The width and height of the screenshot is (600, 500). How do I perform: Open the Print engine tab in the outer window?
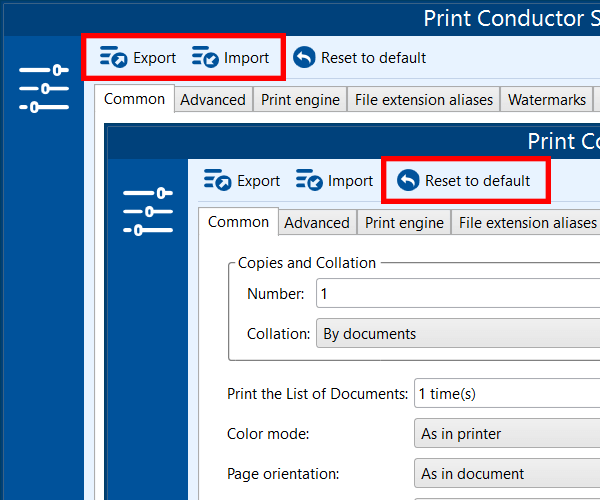300,100
